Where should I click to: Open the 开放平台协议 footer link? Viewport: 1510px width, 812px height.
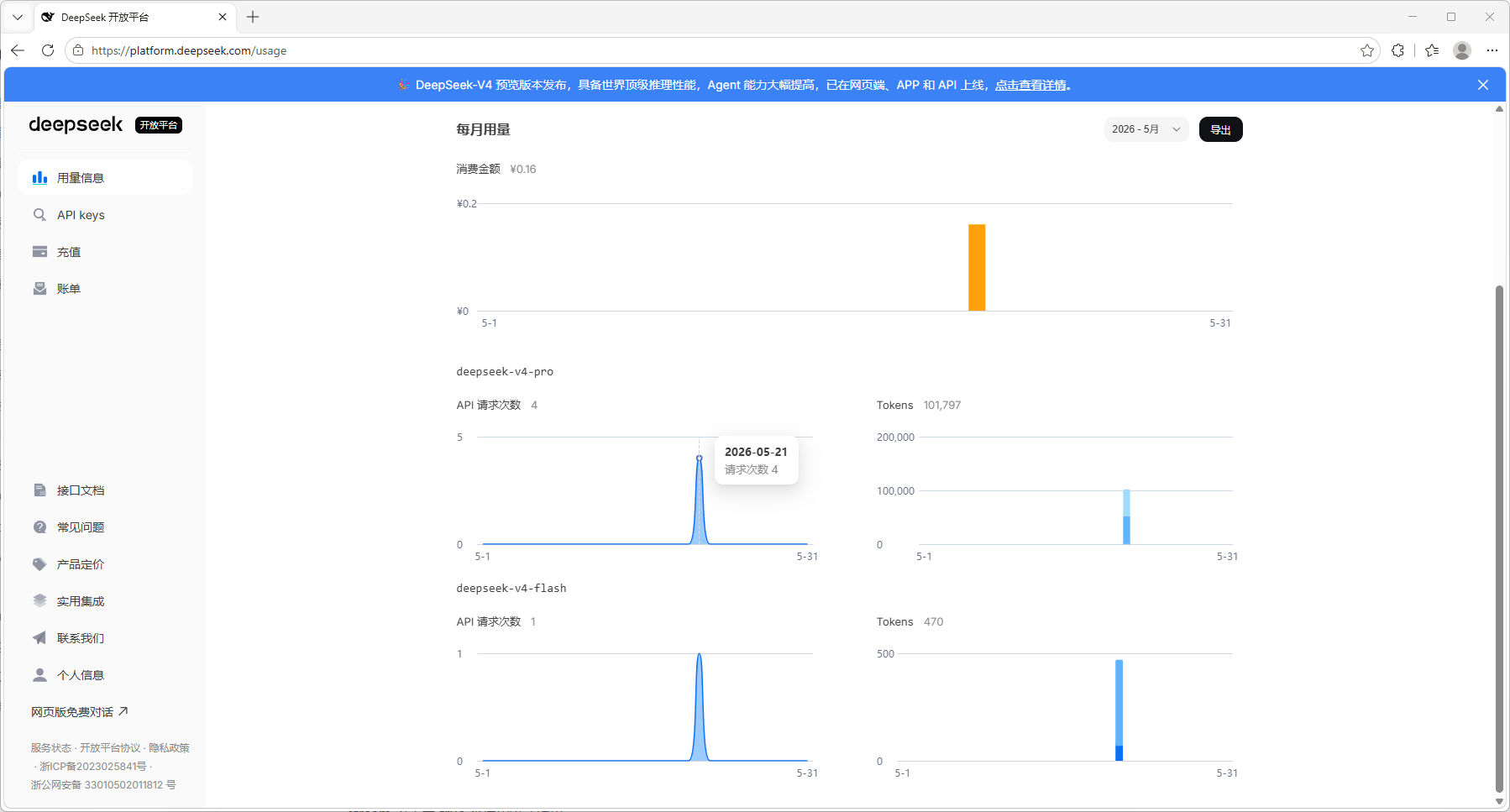pyautogui.click(x=110, y=747)
